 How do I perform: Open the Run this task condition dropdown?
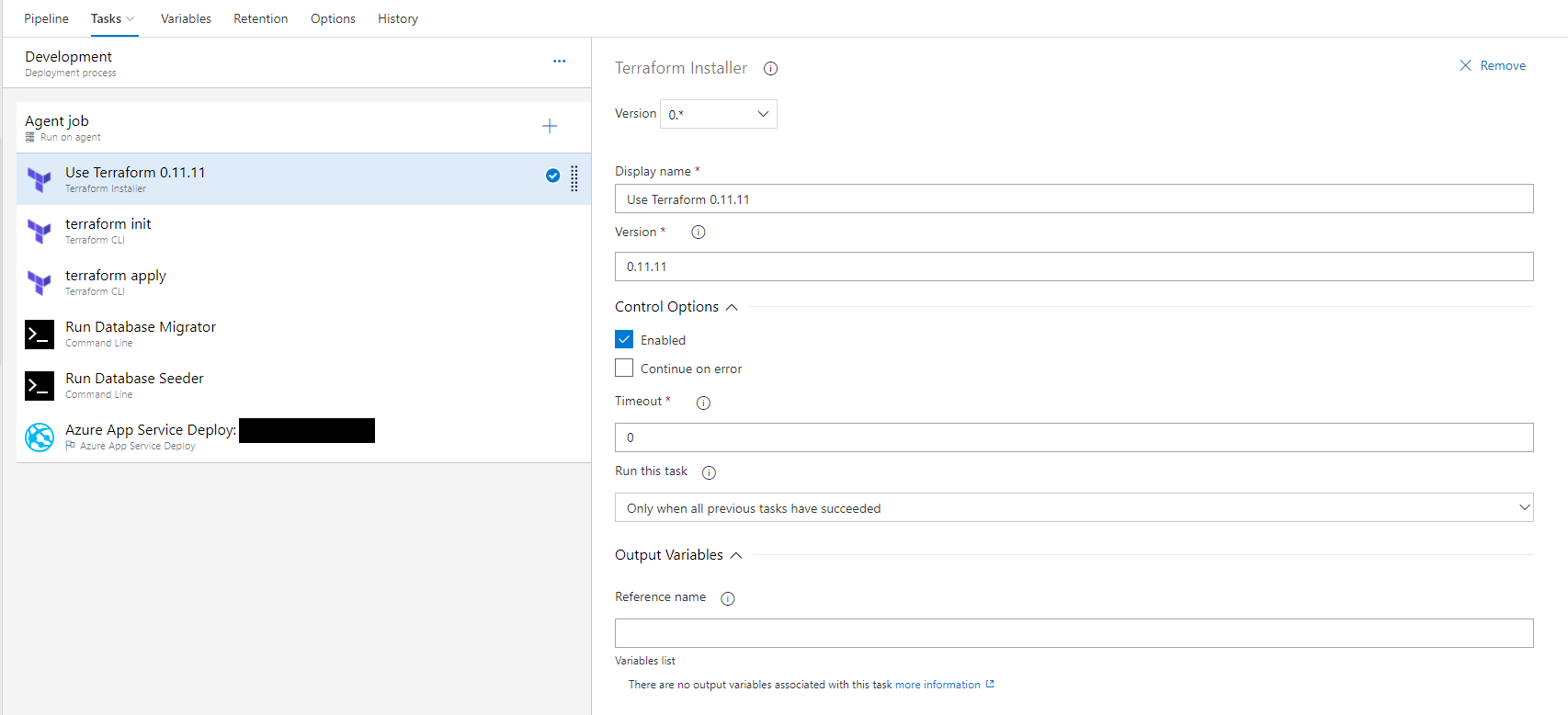pos(1074,507)
